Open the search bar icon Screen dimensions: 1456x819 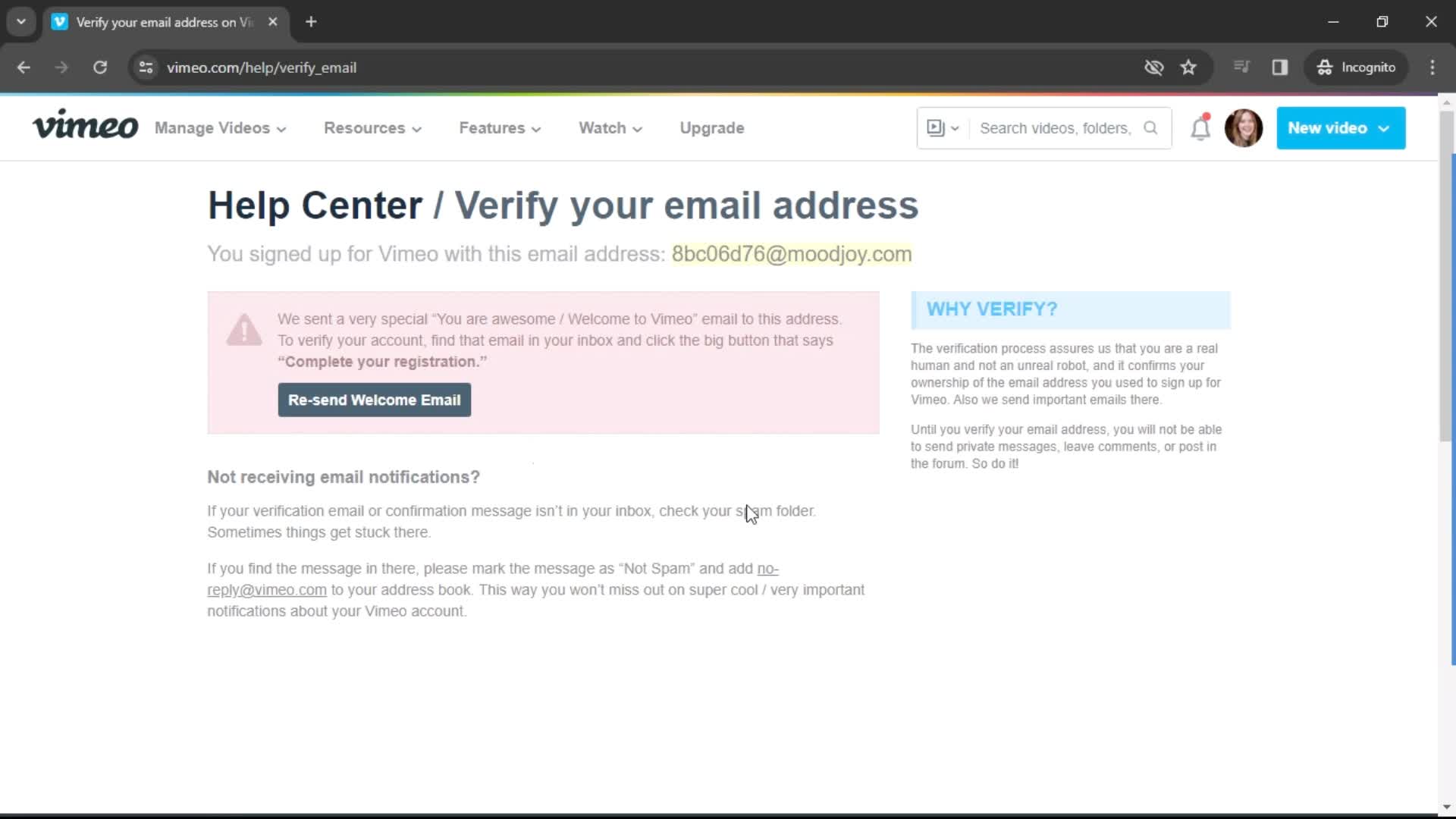pyautogui.click(x=1151, y=128)
